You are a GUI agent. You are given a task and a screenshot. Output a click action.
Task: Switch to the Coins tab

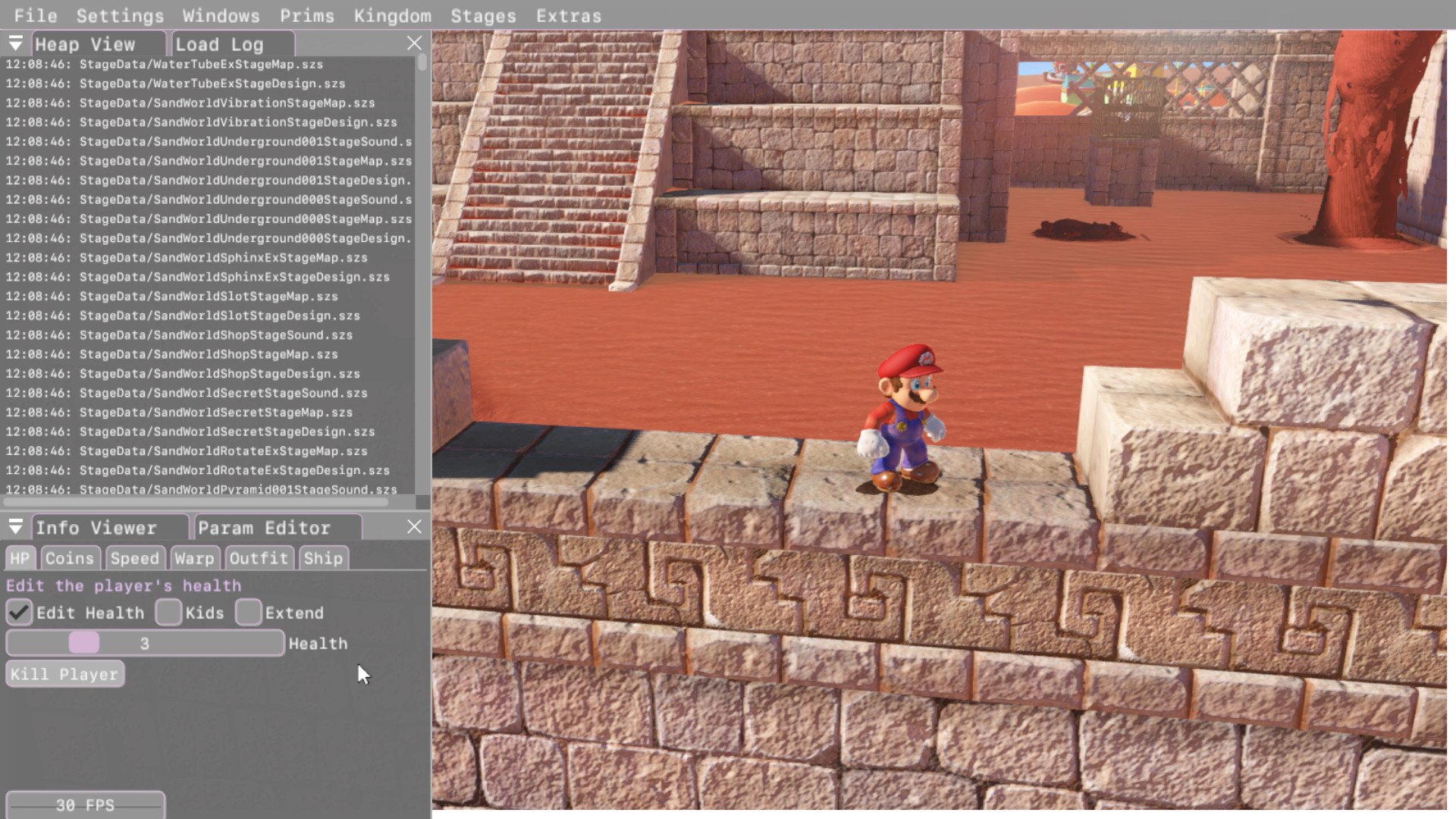tap(70, 558)
